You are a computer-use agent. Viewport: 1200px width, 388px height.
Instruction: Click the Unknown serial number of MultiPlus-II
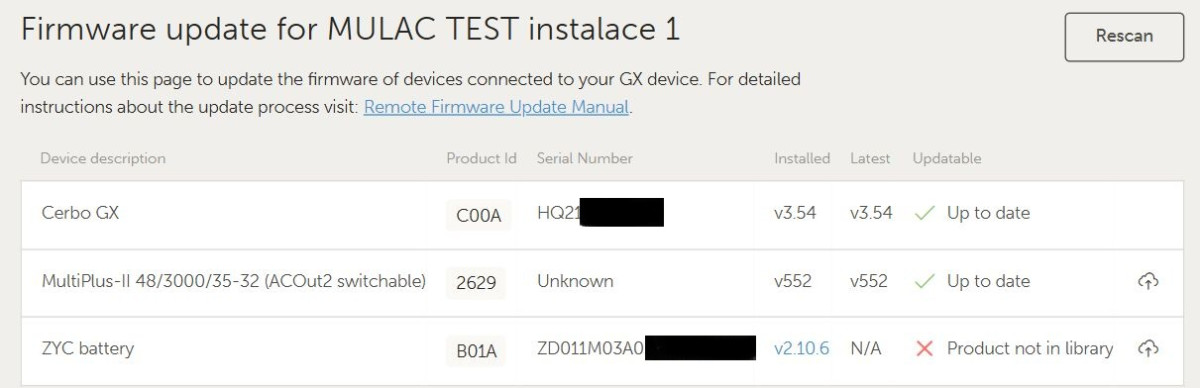(575, 281)
